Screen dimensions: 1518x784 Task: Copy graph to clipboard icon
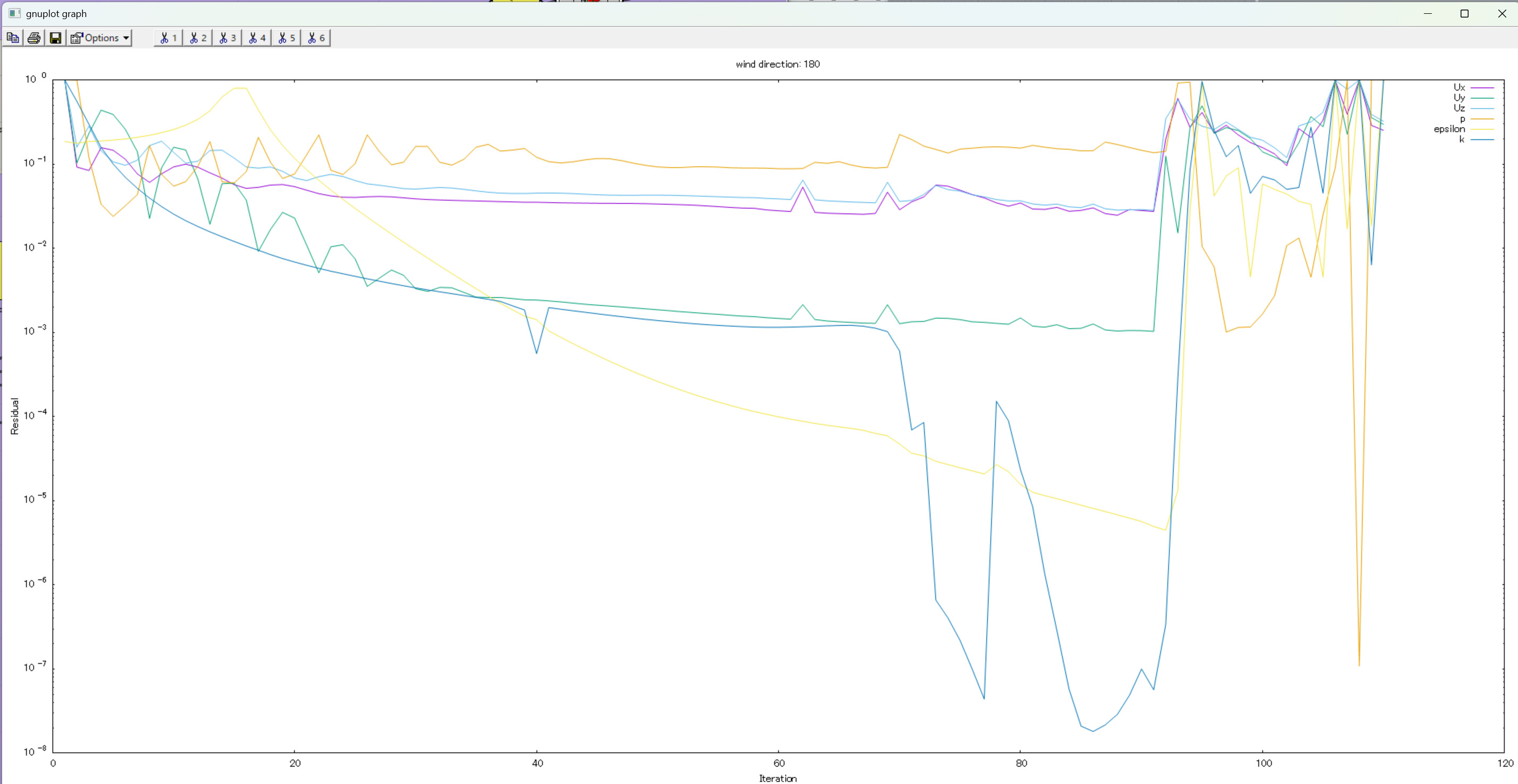click(13, 38)
